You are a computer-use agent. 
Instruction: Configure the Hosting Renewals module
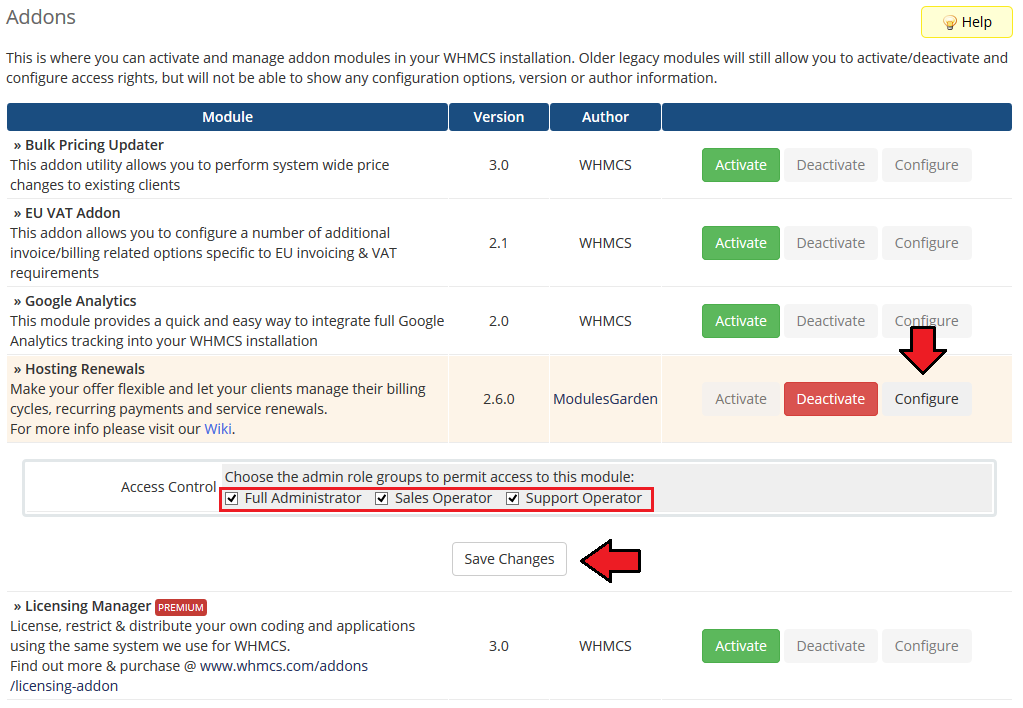(x=926, y=399)
